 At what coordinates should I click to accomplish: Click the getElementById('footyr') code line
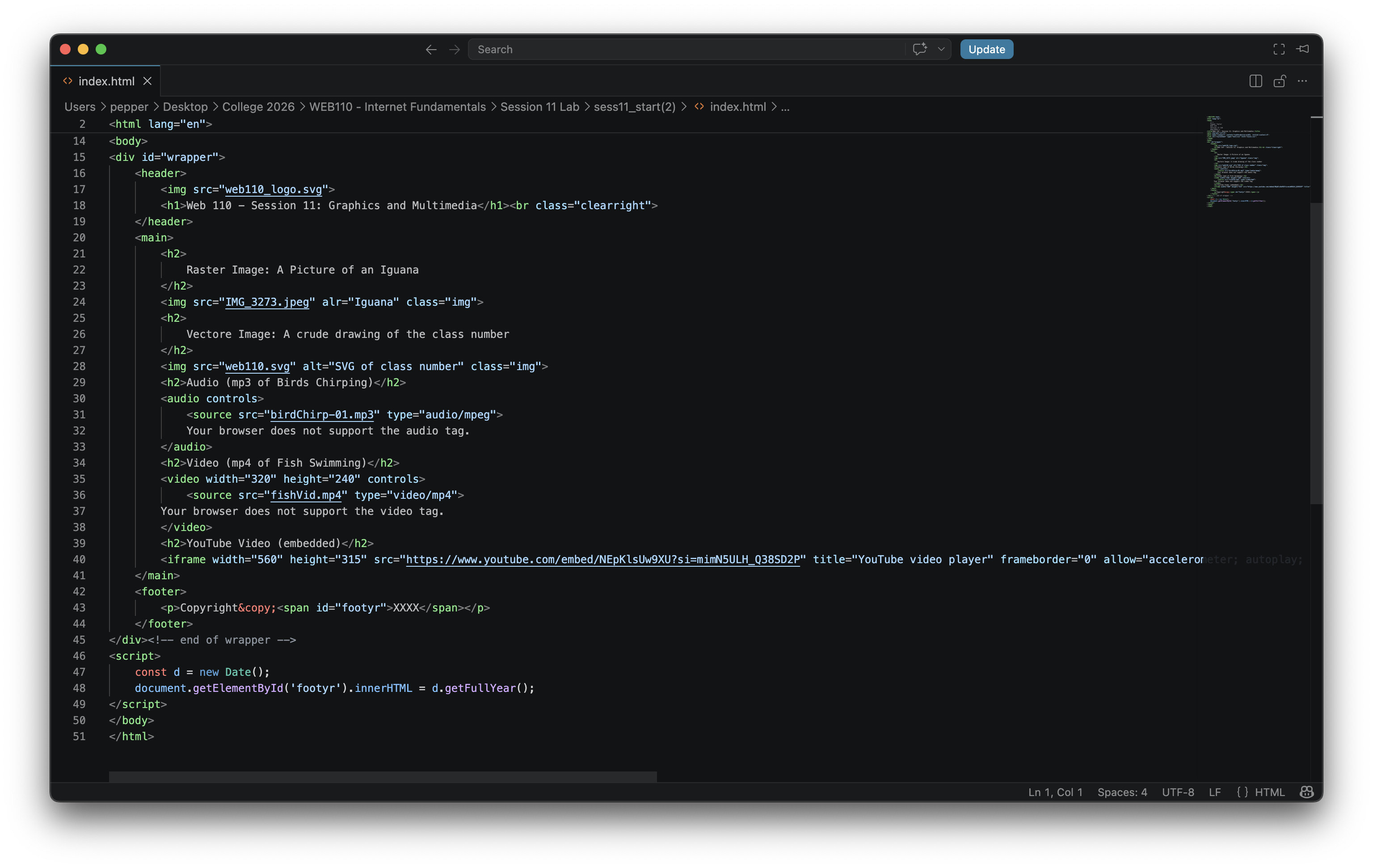pyautogui.click(x=334, y=689)
